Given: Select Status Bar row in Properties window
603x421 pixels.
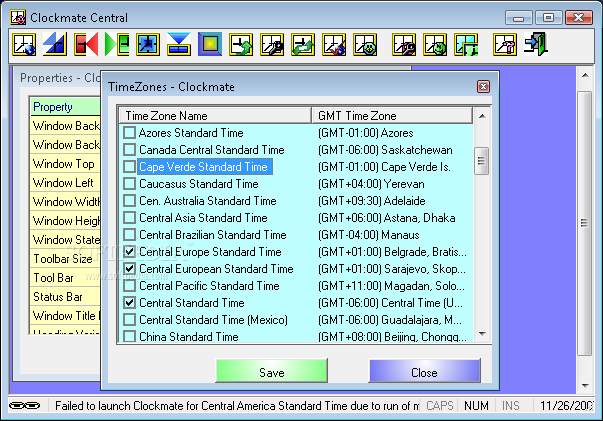Looking at the screenshot, I should click(x=65, y=297).
